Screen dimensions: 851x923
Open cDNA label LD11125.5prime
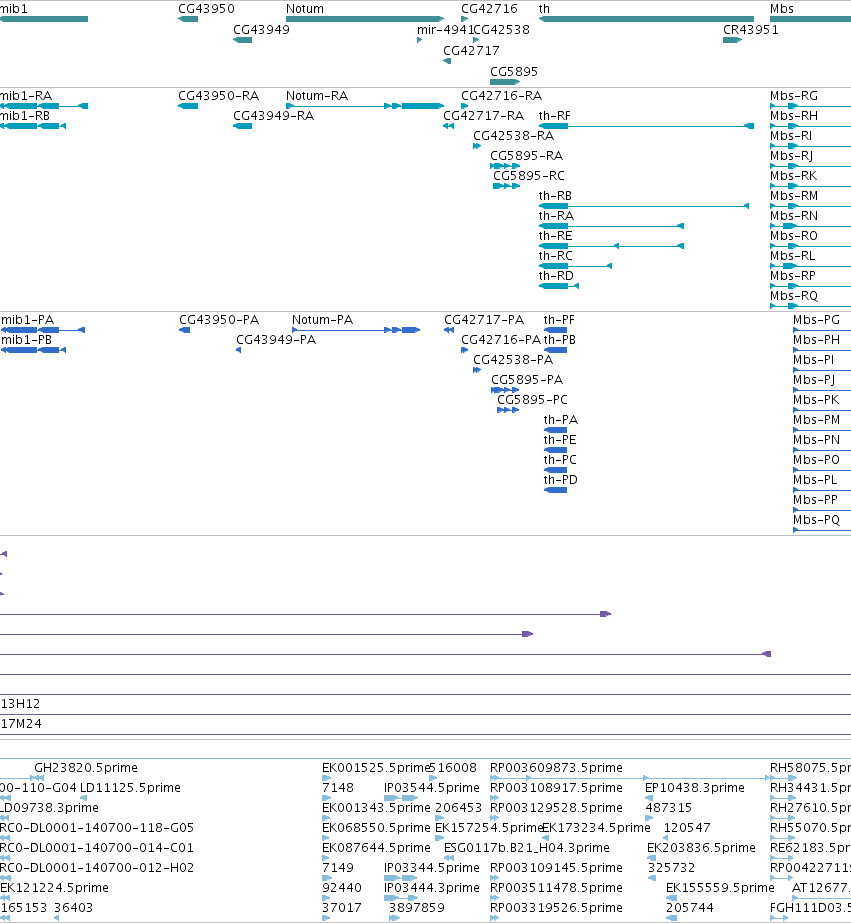coord(130,788)
